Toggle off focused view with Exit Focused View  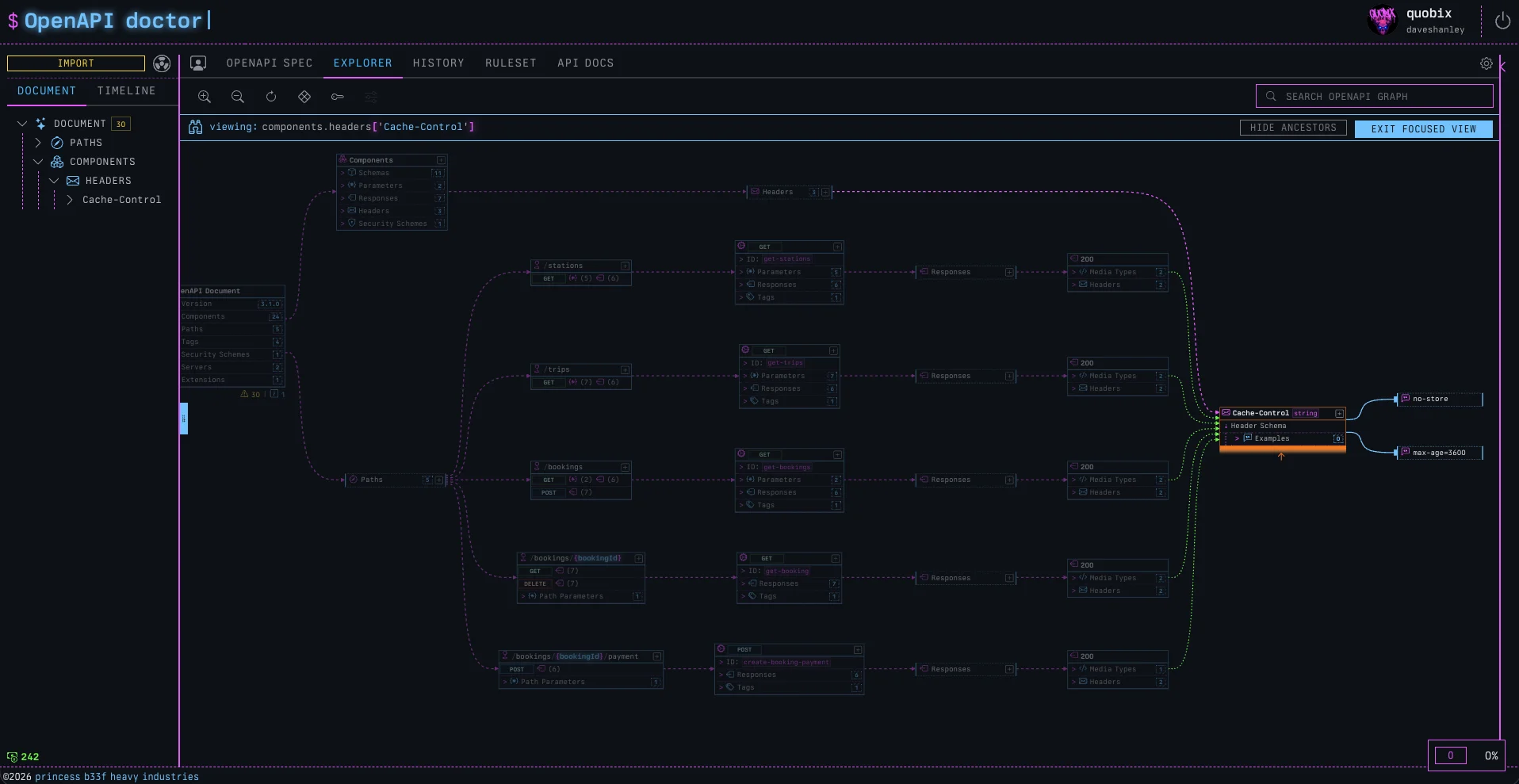[1423, 129]
